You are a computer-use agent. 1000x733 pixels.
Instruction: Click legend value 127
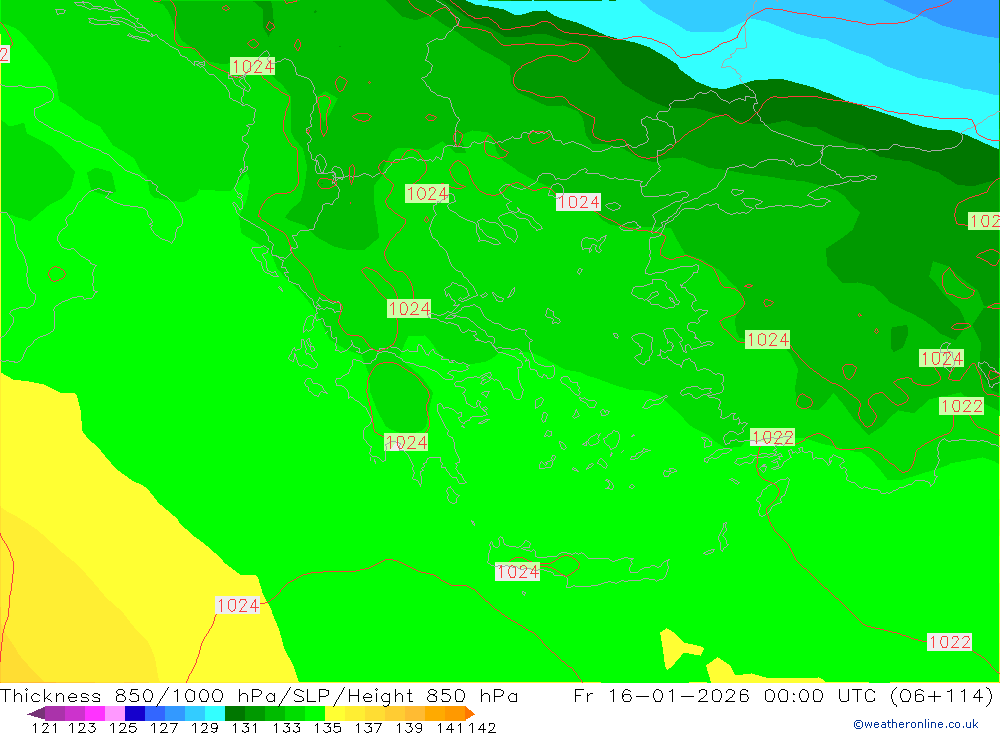point(164,727)
